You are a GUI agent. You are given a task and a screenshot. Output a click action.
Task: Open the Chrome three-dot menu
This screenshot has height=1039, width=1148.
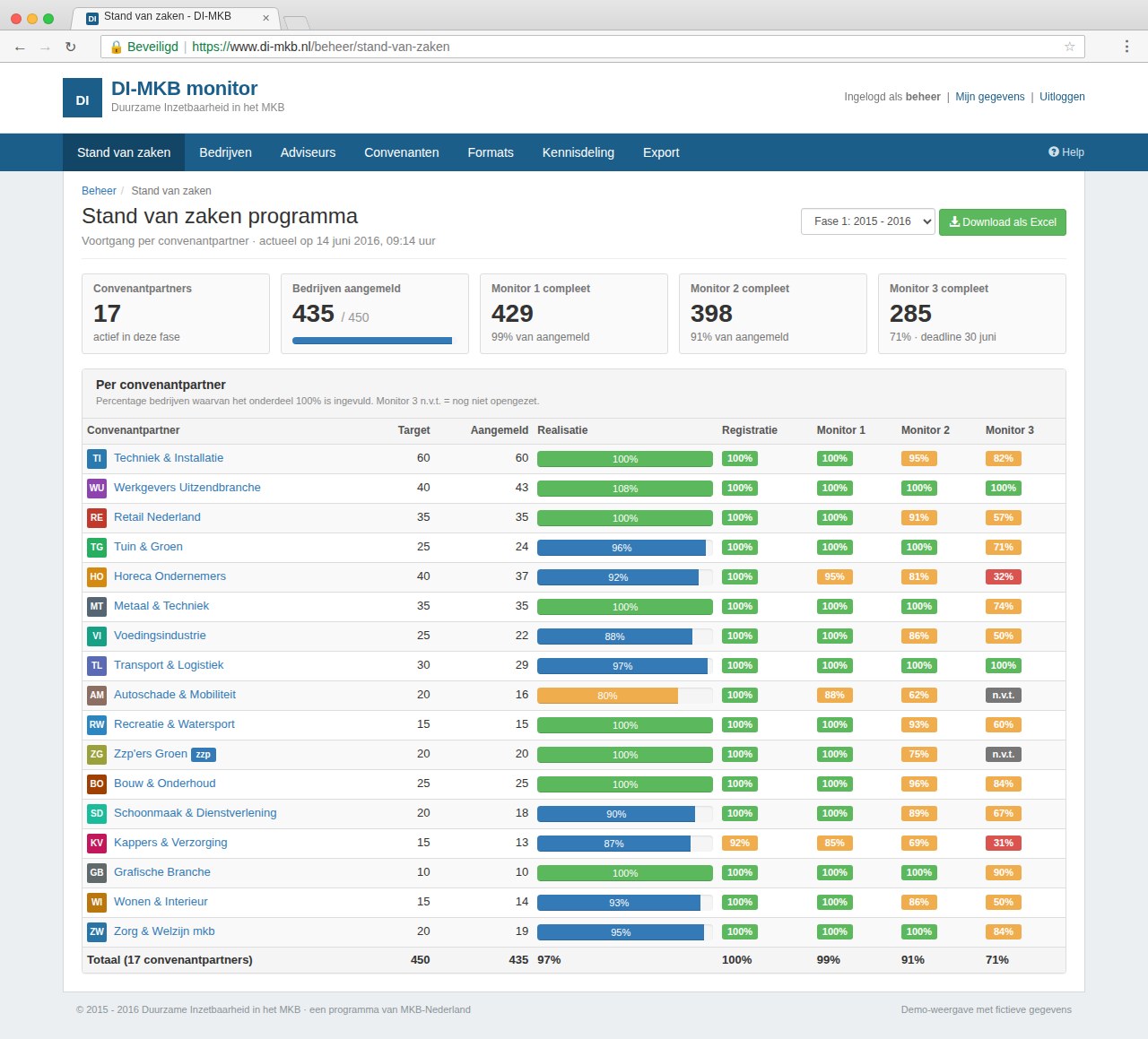(1126, 47)
